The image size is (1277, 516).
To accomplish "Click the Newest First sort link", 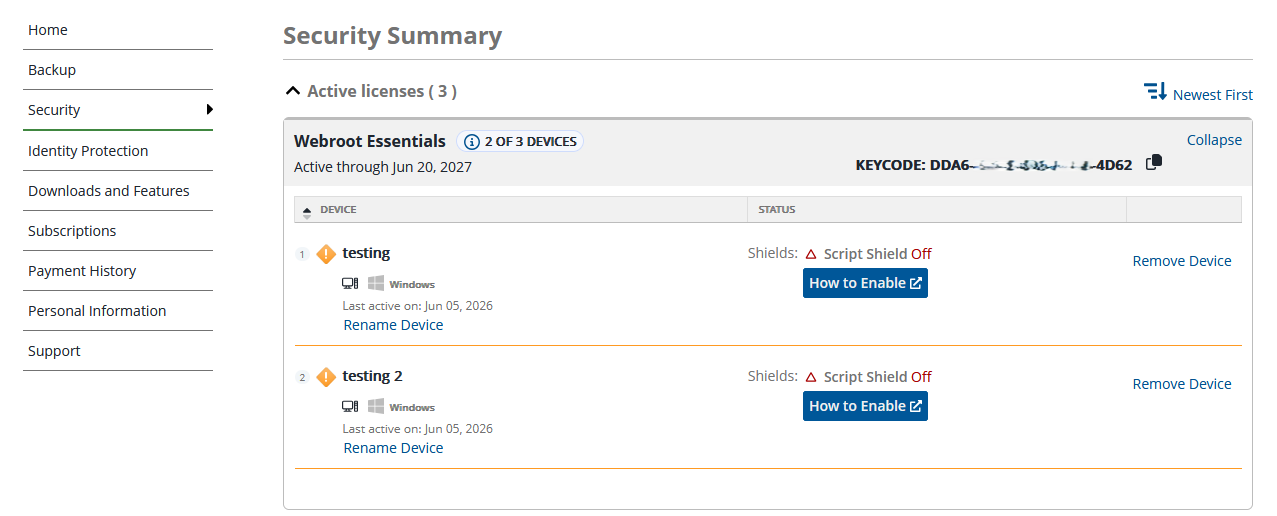I will [1213, 95].
